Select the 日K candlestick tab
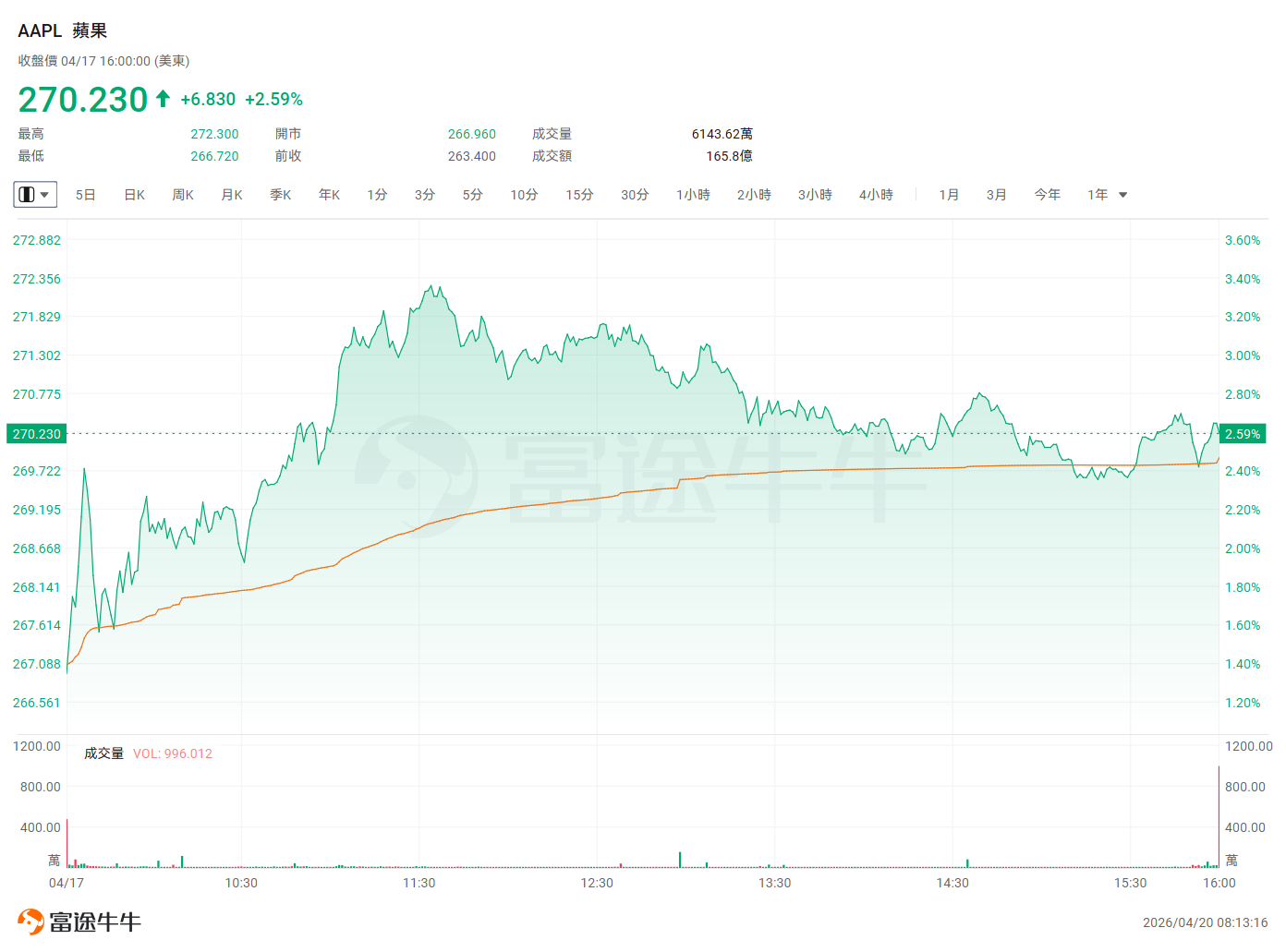 [135, 195]
